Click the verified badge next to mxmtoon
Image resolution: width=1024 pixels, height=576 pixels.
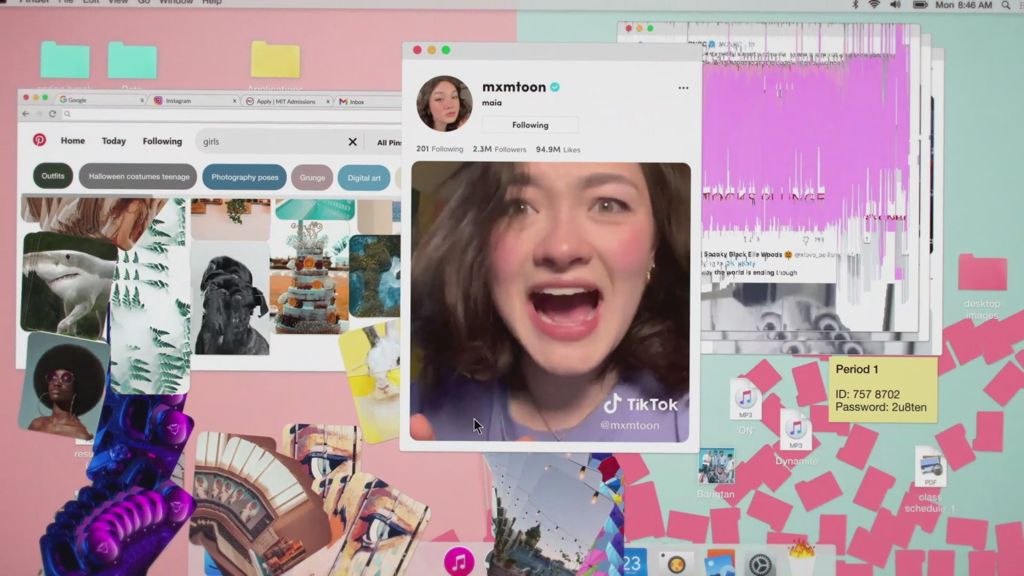[x=555, y=87]
